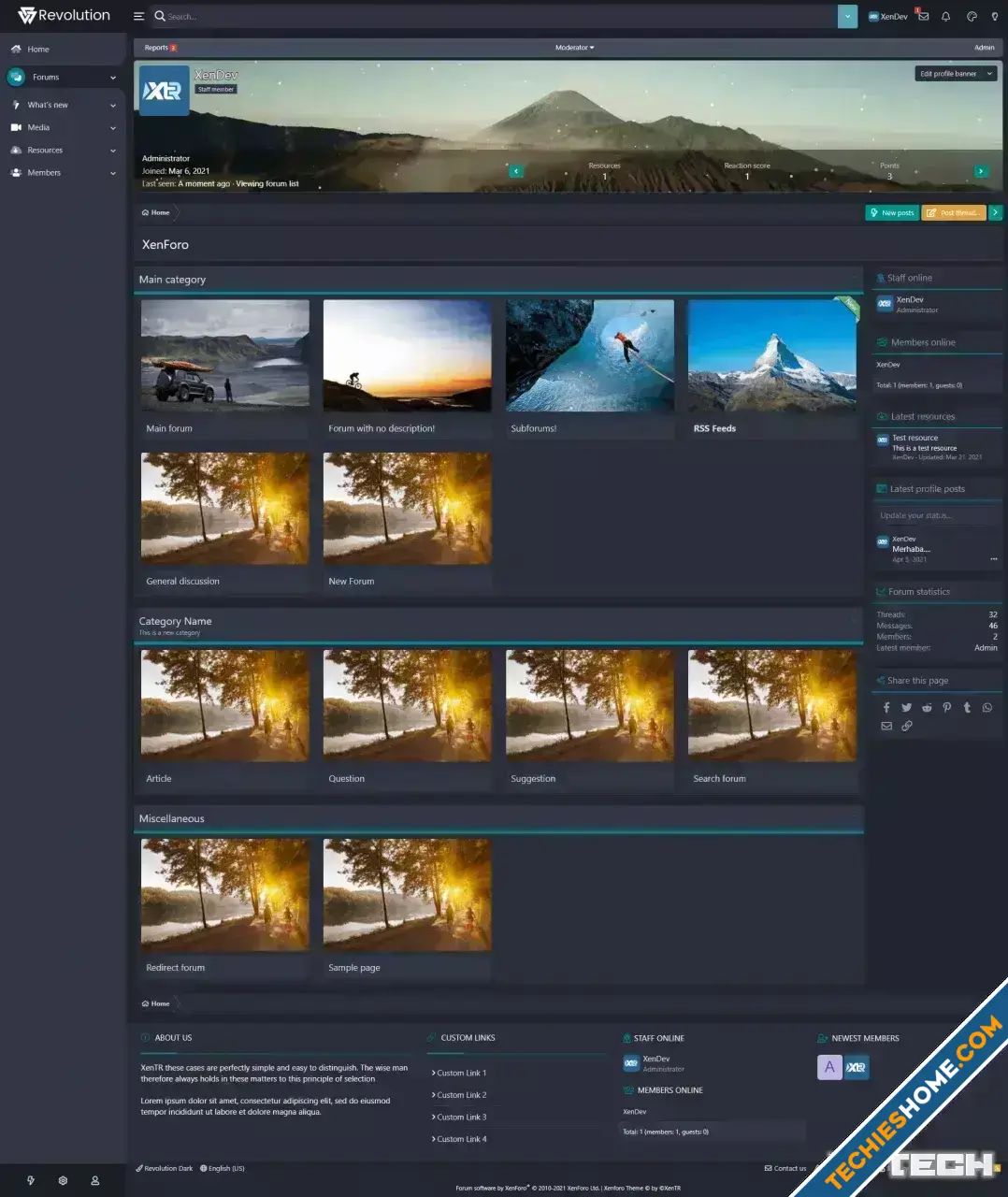This screenshot has height=1197, width=1008.
Task: Click the lightbulb icon in the header
Action: 994,16
